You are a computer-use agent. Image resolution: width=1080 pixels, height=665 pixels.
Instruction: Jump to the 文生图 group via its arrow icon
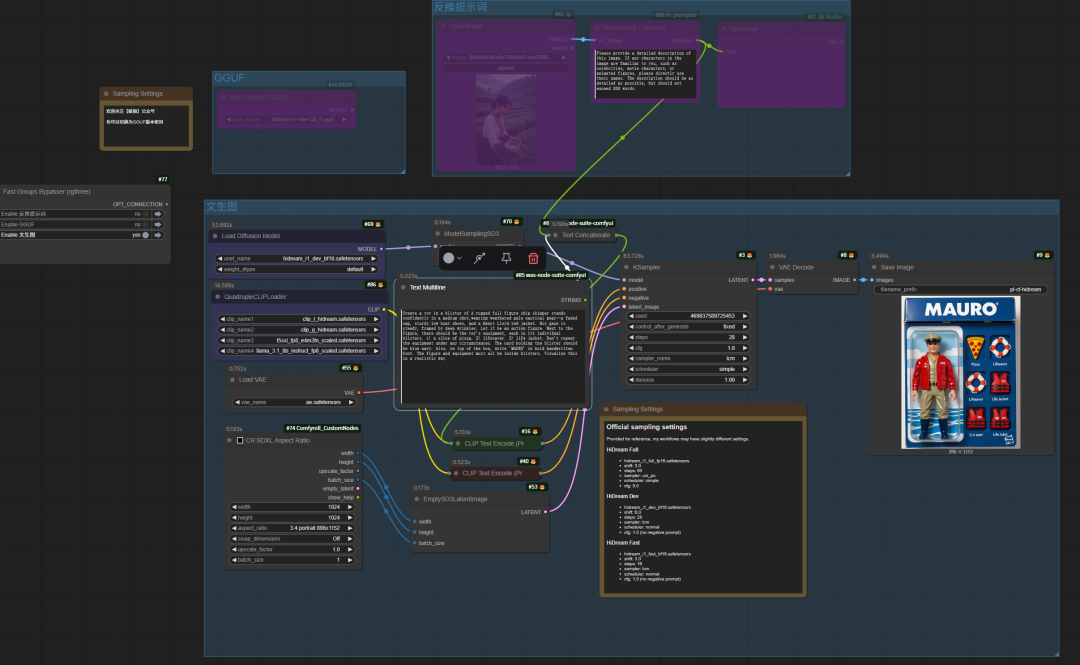(158, 235)
